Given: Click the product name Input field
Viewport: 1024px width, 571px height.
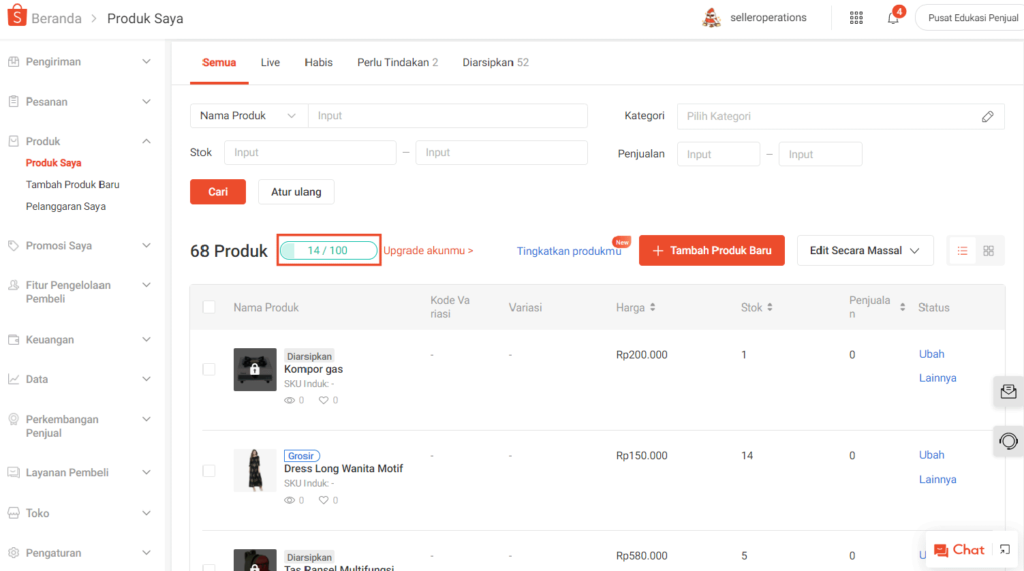Looking at the screenshot, I should point(448,116).
